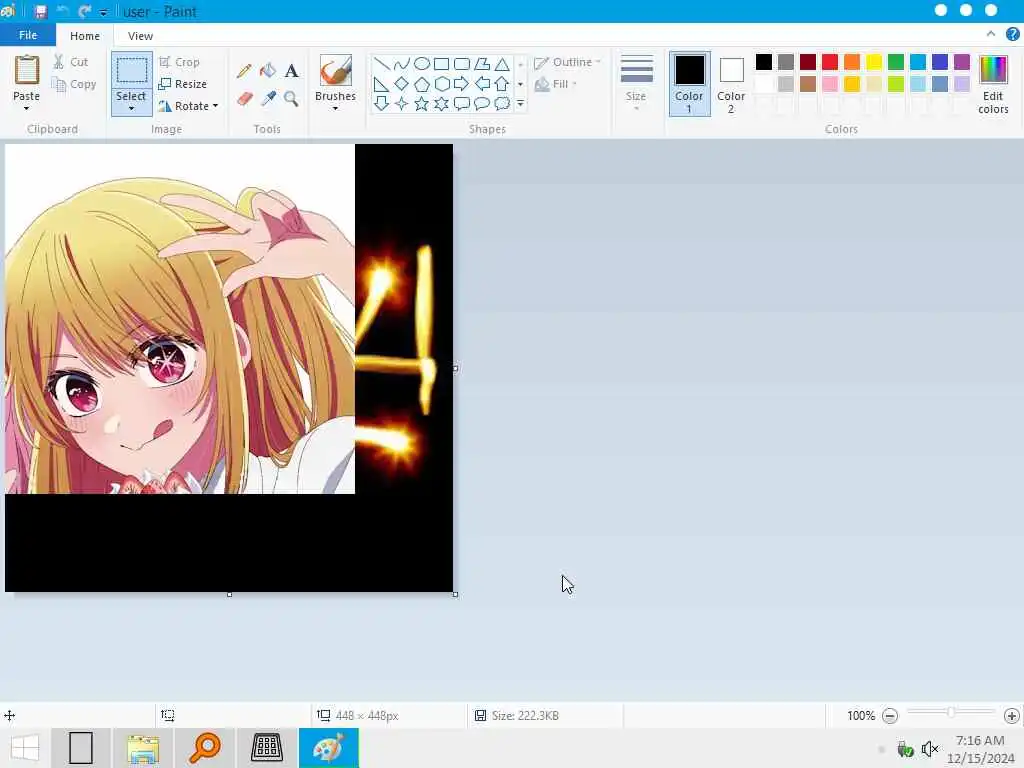
Task: Choose the Down arrow shape
Action: tap(382, 104)
